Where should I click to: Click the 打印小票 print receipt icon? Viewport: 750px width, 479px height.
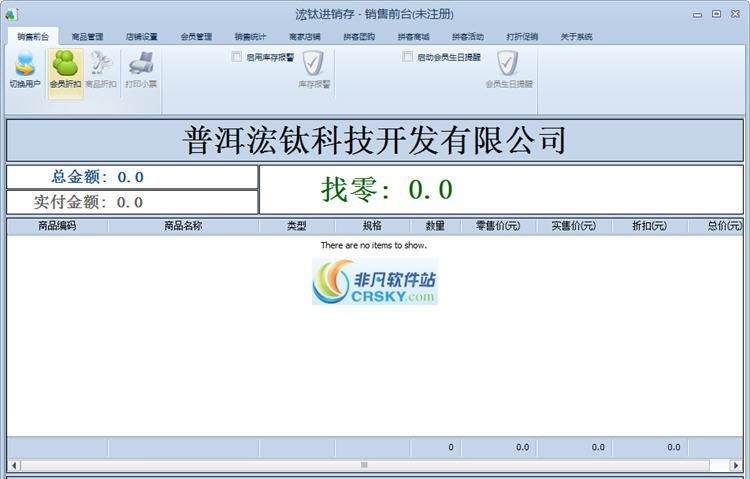(x=141, y=70)
